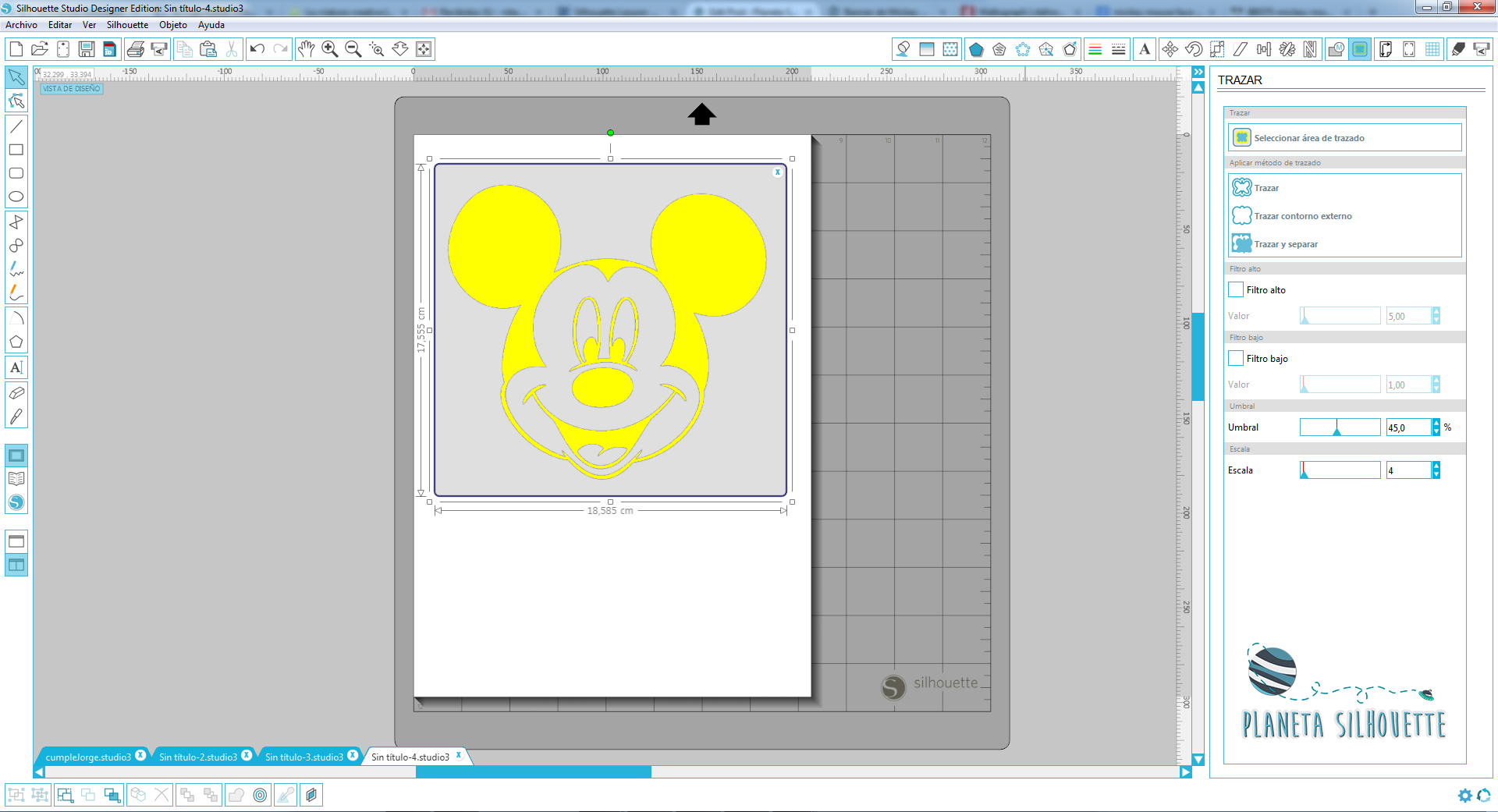Open the Fill Color panel icon
This screenshot has width=1498, height=812.
[x=903, y=49]
